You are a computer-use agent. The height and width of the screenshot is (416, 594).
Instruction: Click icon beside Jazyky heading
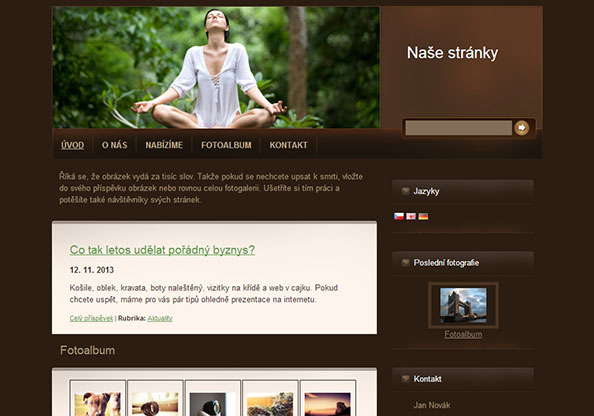point(405,191)
